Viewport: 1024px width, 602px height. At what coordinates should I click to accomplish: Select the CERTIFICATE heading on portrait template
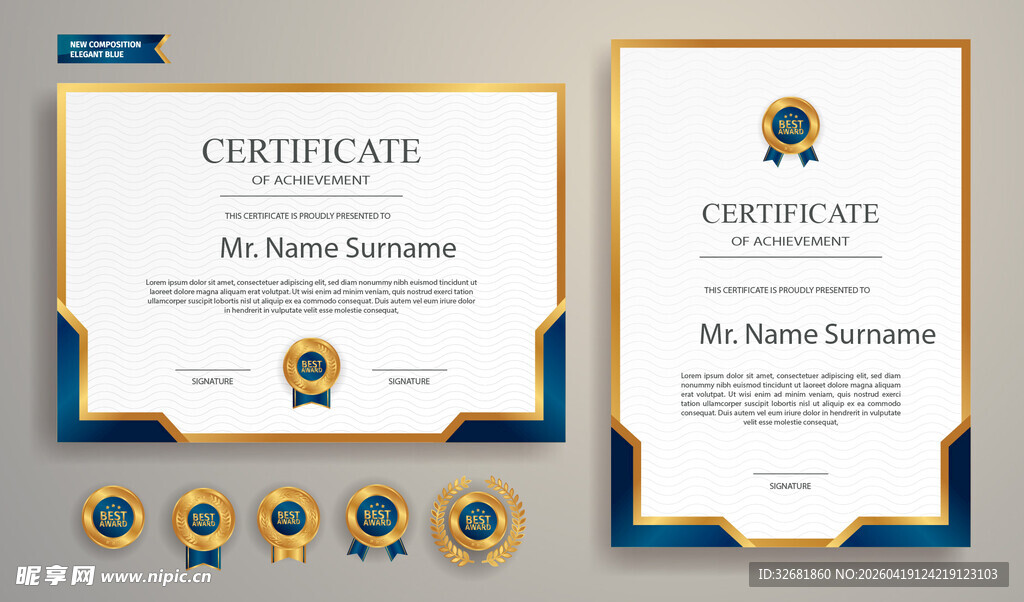click(790, 213)
